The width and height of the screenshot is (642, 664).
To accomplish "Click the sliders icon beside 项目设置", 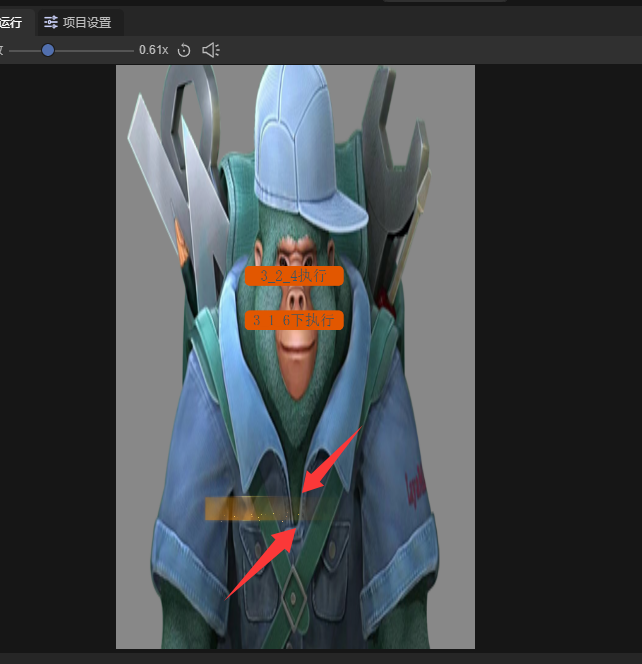I will pyautogui.click(x=51, y=22).
